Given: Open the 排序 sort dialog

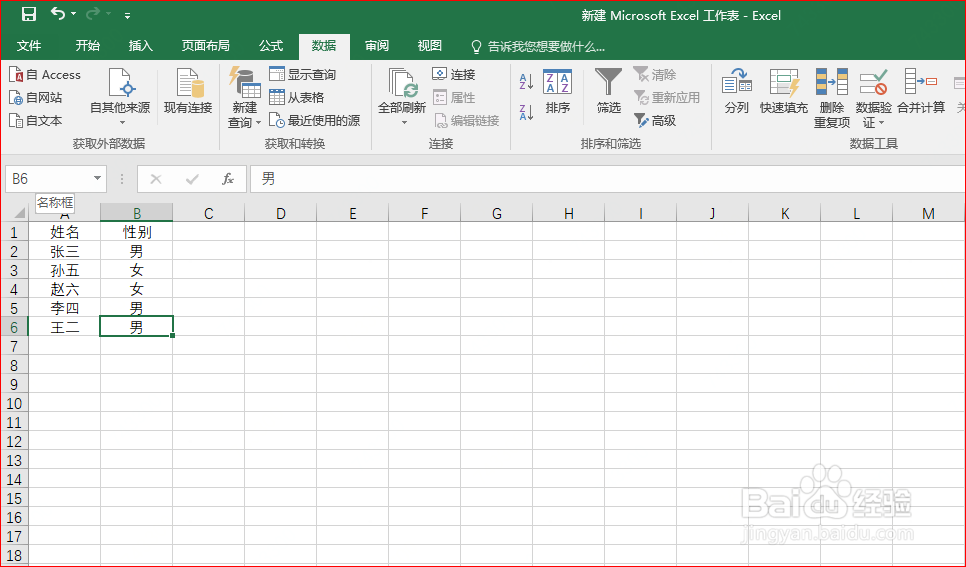Looking at the screenshot, I should pyautogui.click(x=558, y=91).
